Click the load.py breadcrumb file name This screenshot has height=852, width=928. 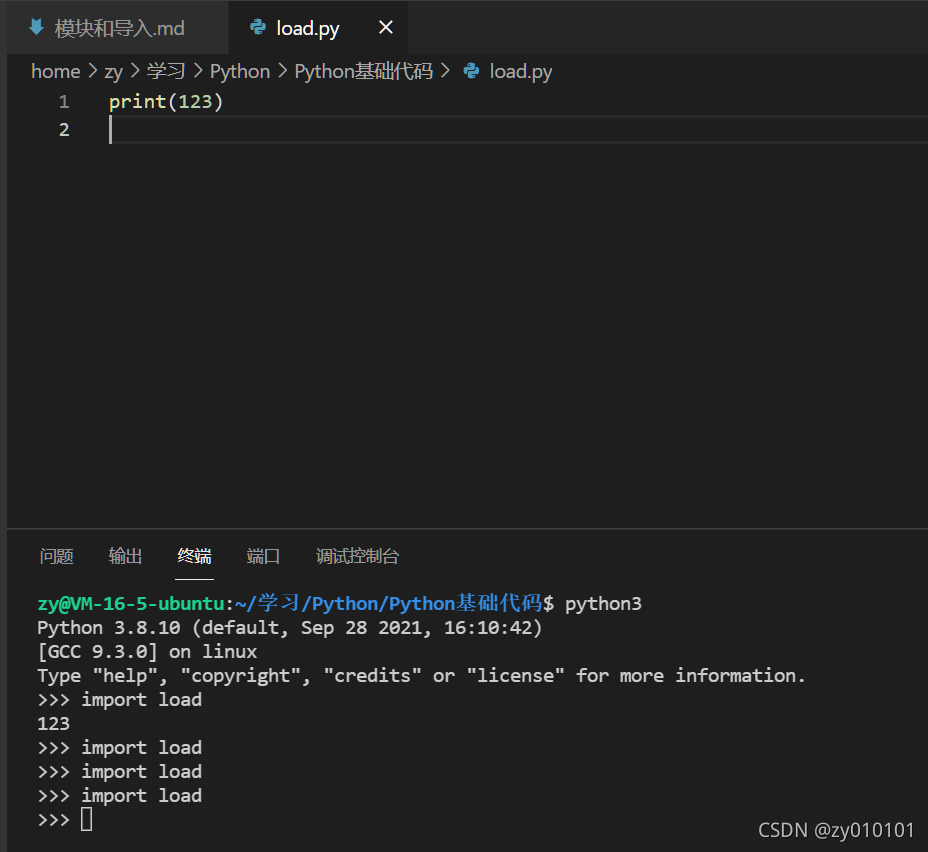(520, 71)
